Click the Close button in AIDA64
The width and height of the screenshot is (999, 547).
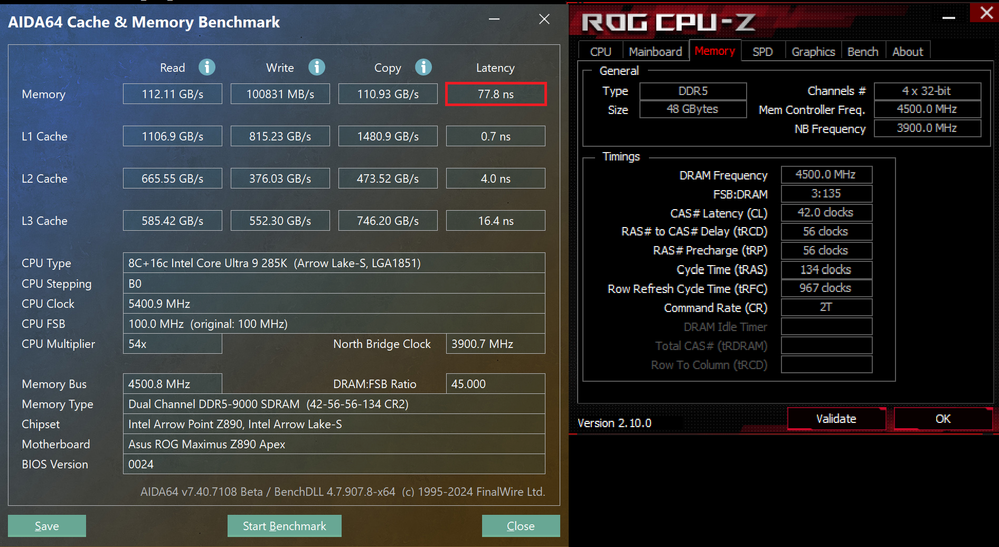(x=521, y=526)
